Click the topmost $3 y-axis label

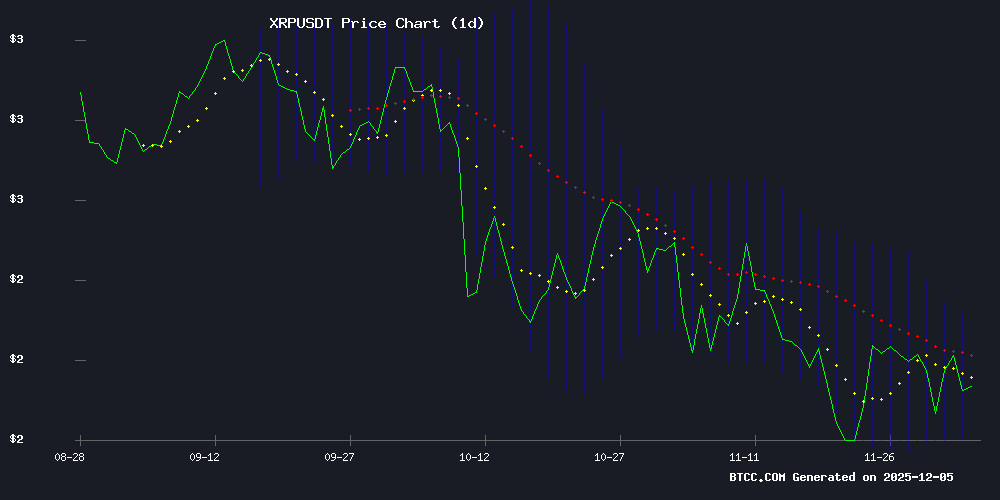point(16,40)
